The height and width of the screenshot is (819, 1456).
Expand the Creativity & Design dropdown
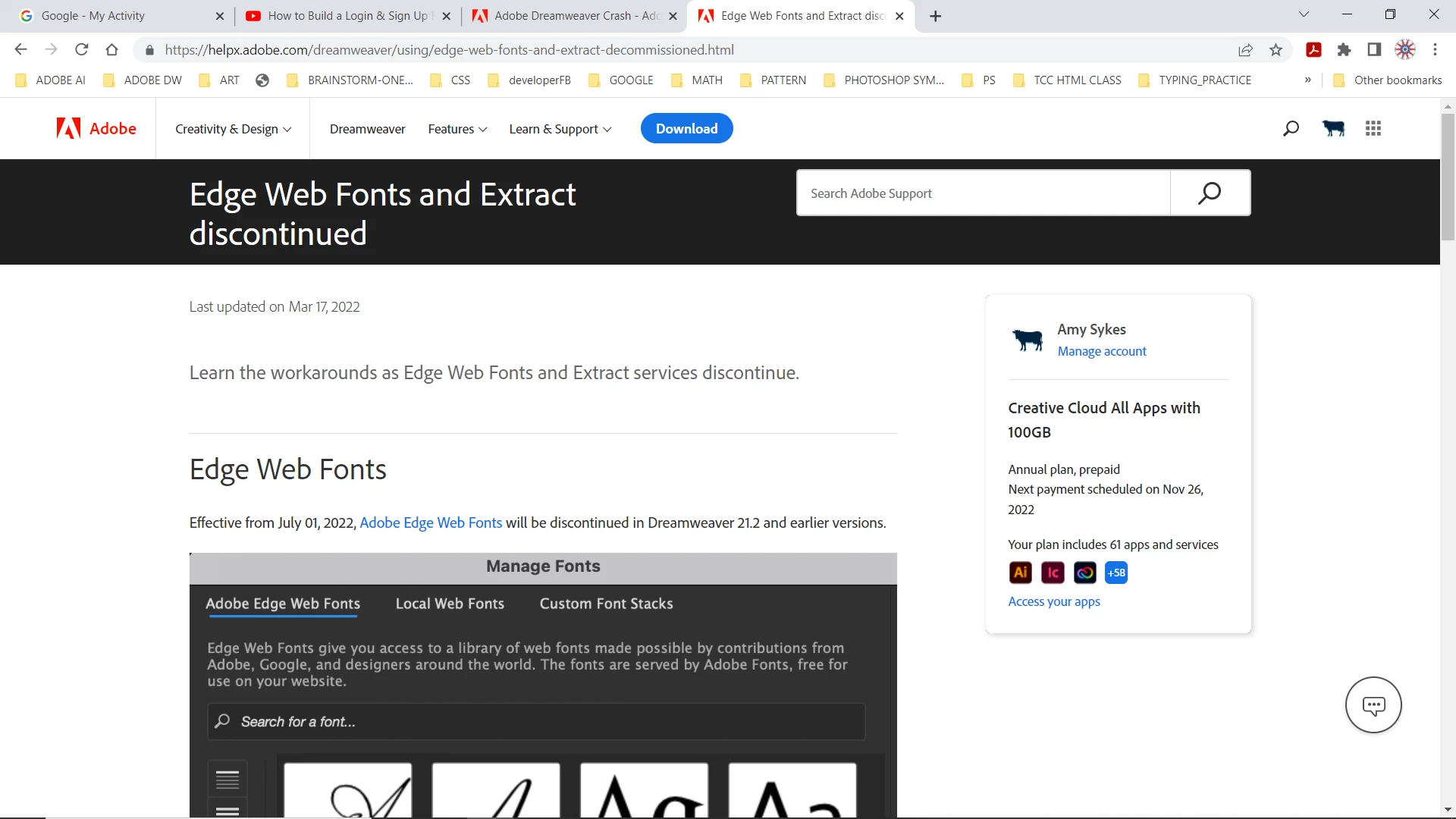point(233,129)
